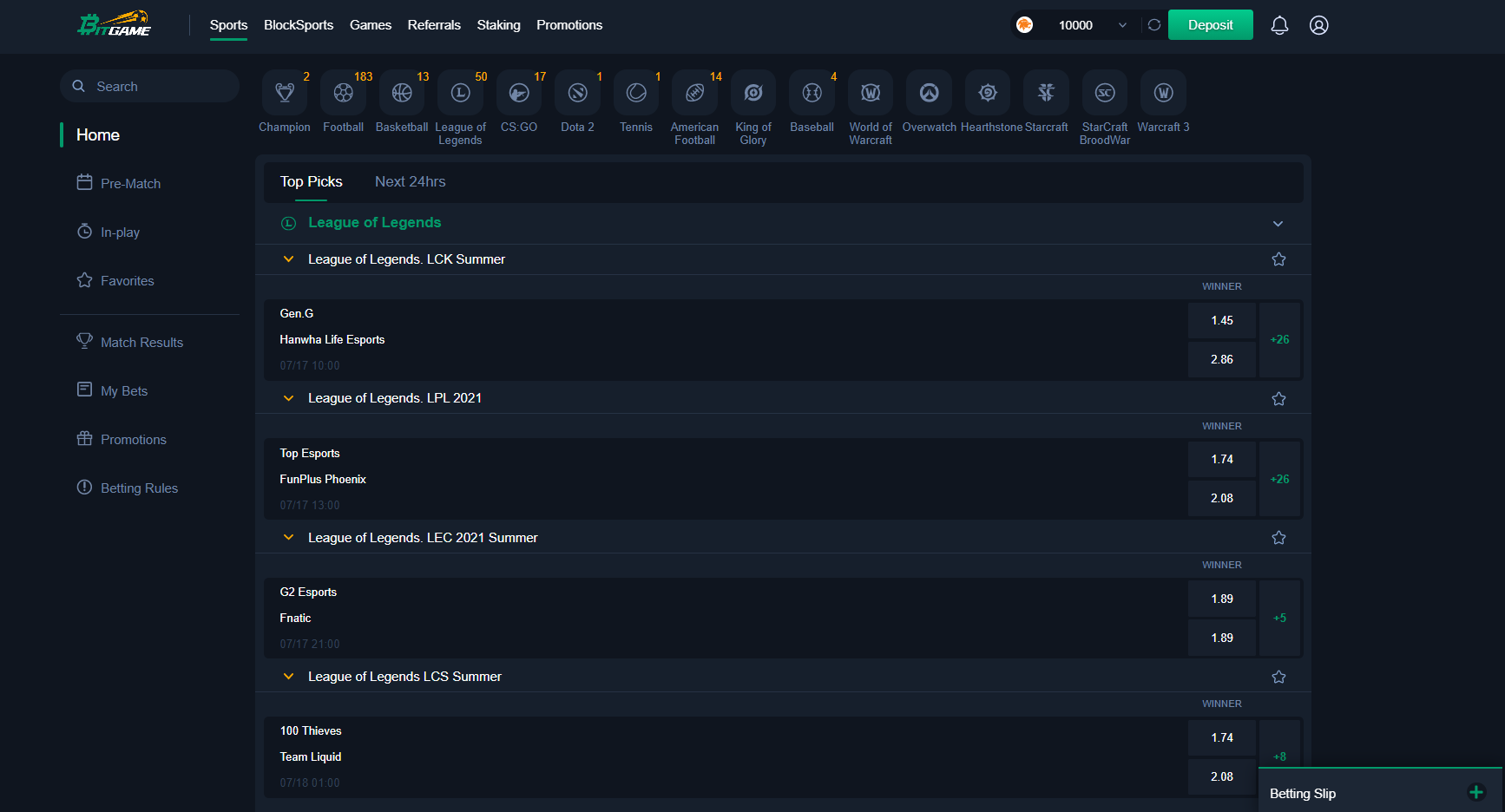This screenshot has height=812, width=1505.
Task: Open My Bets in sidebar
Action: point(112,390)
